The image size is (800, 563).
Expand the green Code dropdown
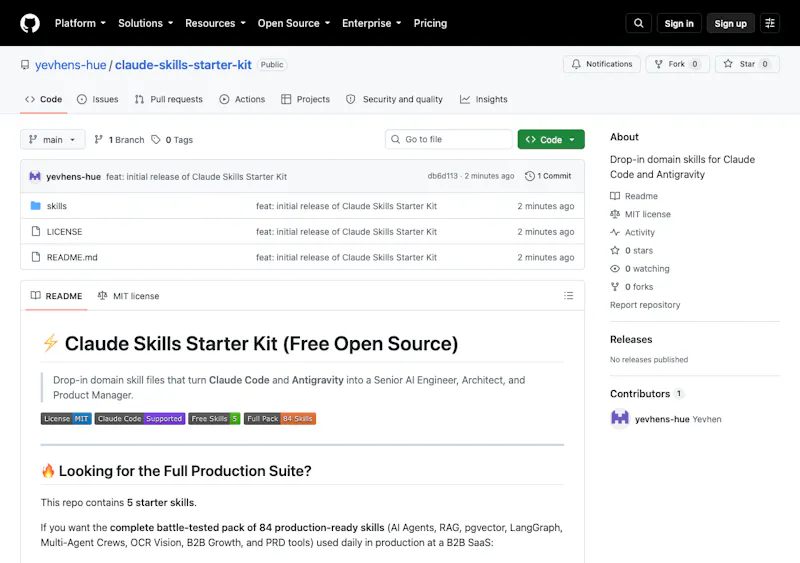pos(551,139)
